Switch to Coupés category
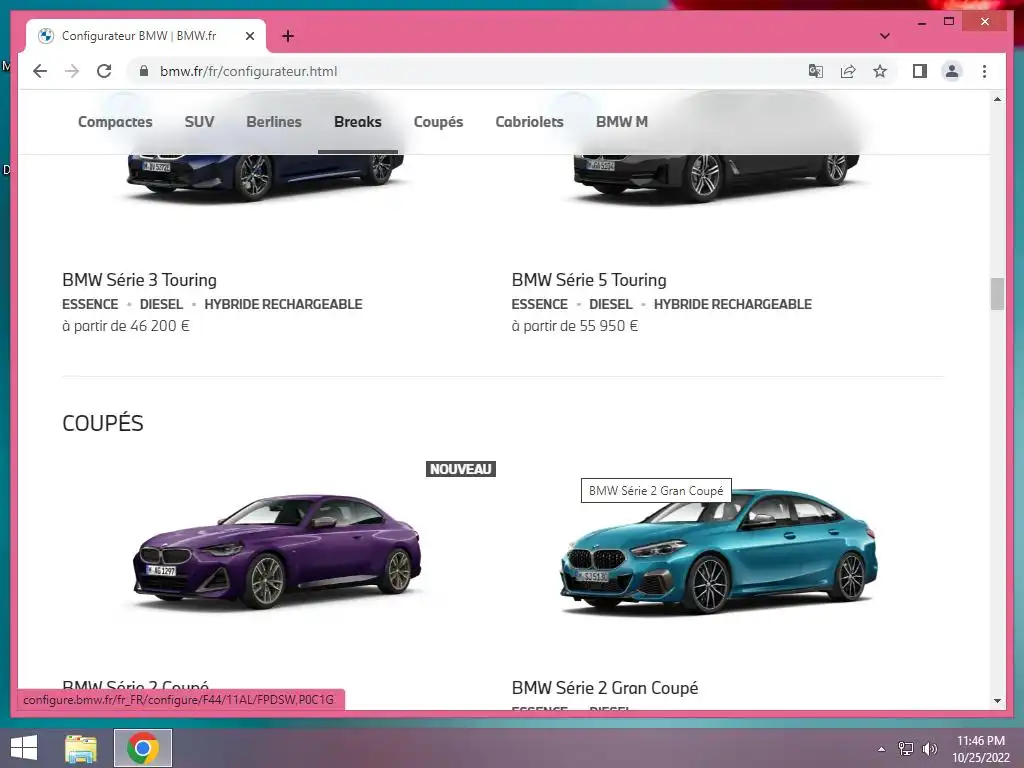The width and height of the screenshot is (1024, 768). click(438, 121)
